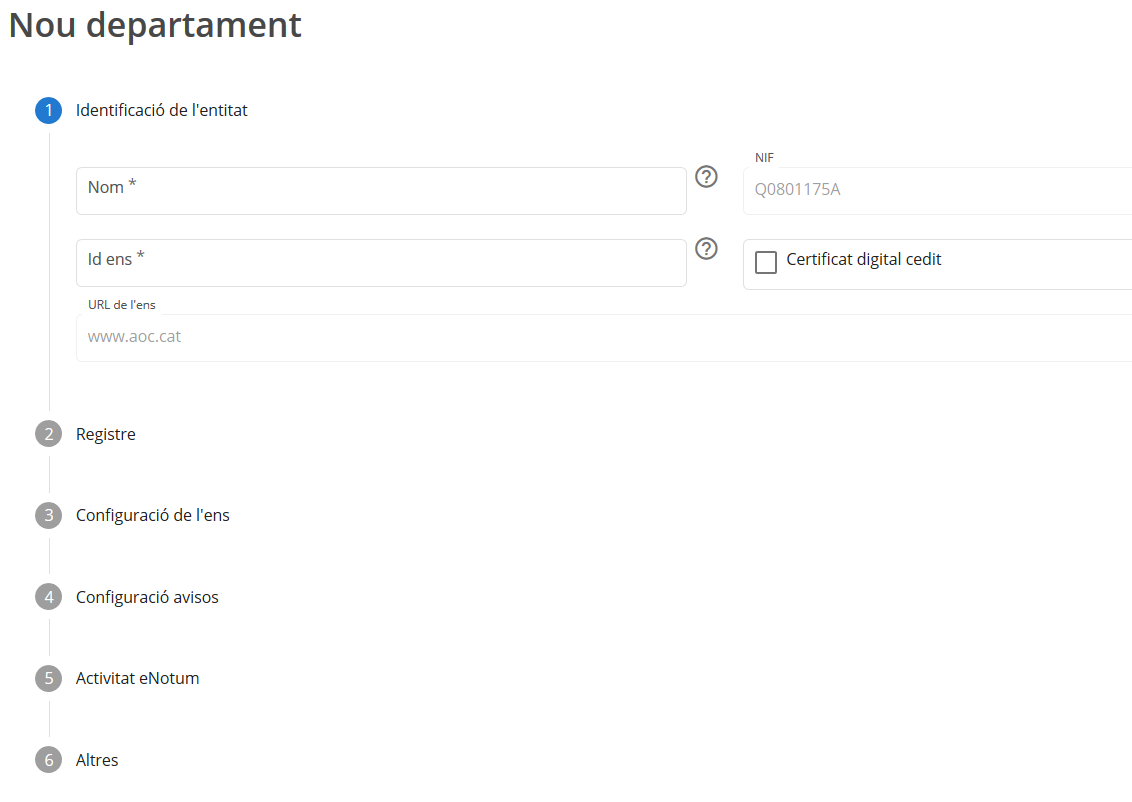Viewport: 1132px width, 802px height.
Task: Open the Registre step
Action: (x=105, y=435)
